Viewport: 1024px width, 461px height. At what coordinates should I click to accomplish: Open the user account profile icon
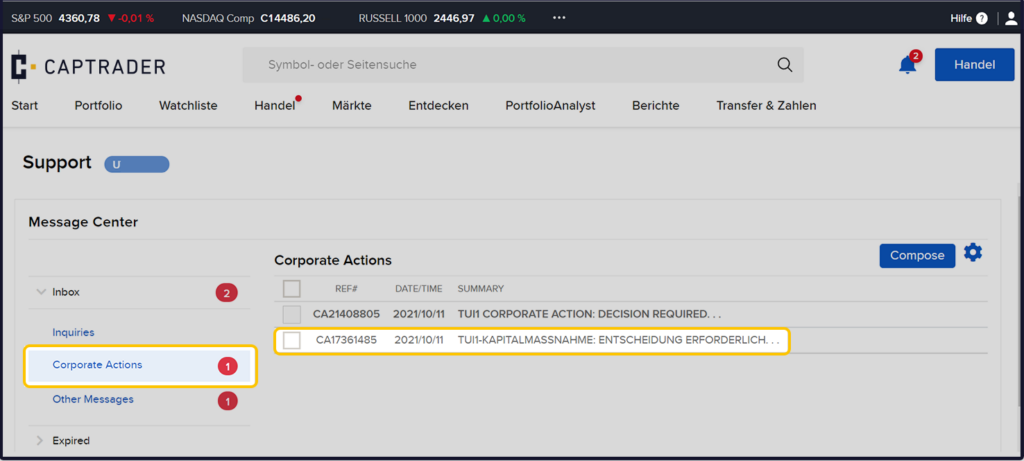(x=1011, y=18)
